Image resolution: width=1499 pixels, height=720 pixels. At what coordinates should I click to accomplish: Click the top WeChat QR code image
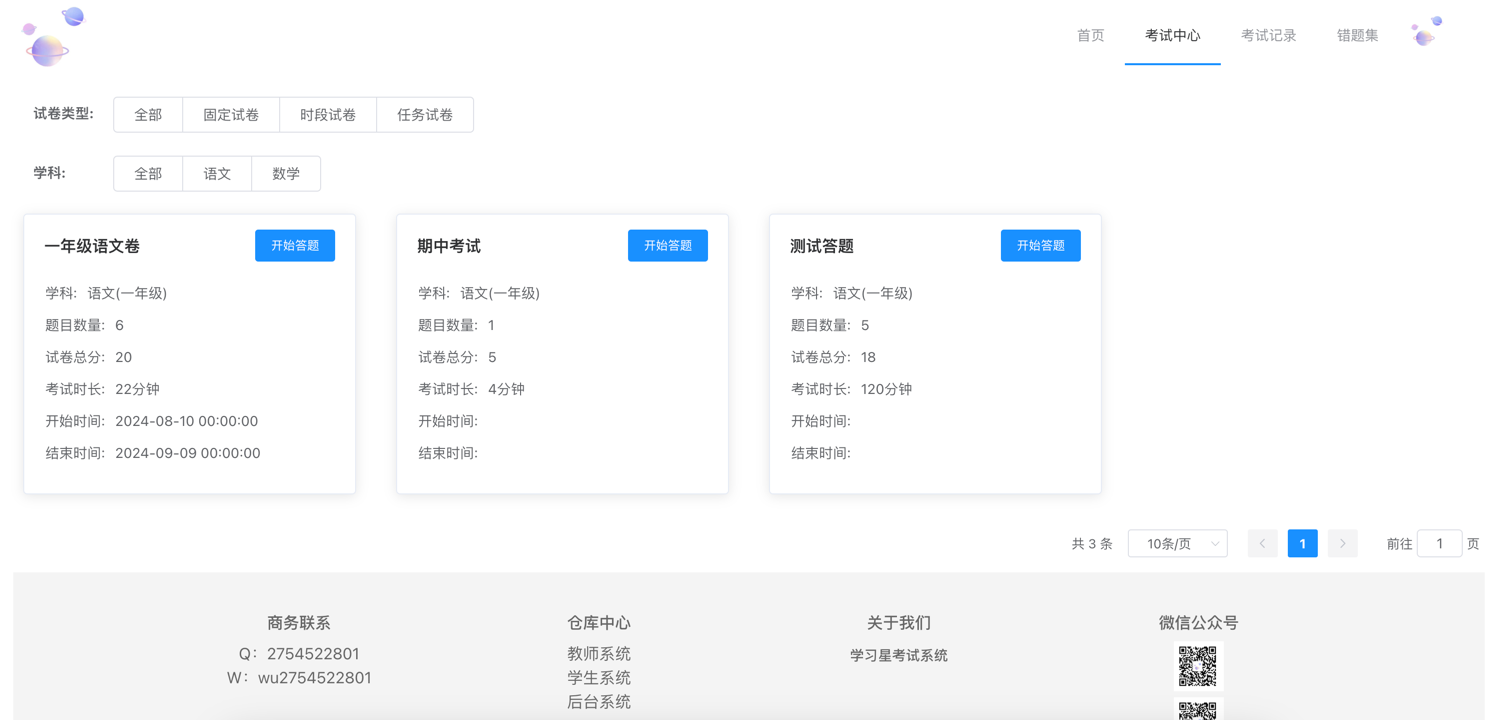[1197, 664]
